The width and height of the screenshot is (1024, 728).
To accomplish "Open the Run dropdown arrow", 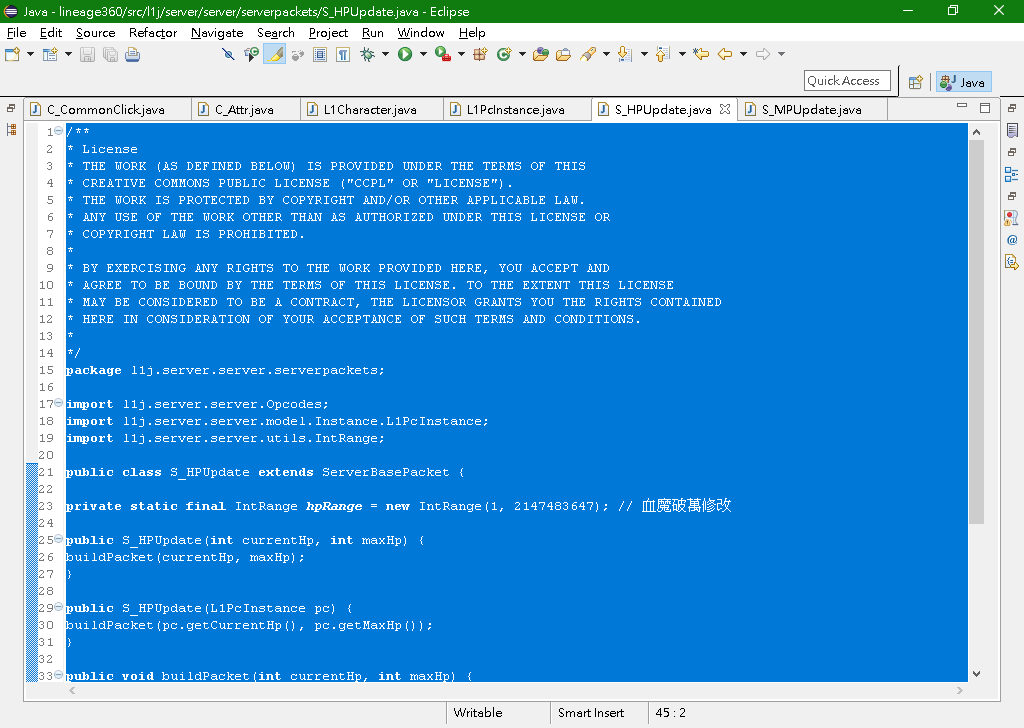I will click(x=423, y=55).
